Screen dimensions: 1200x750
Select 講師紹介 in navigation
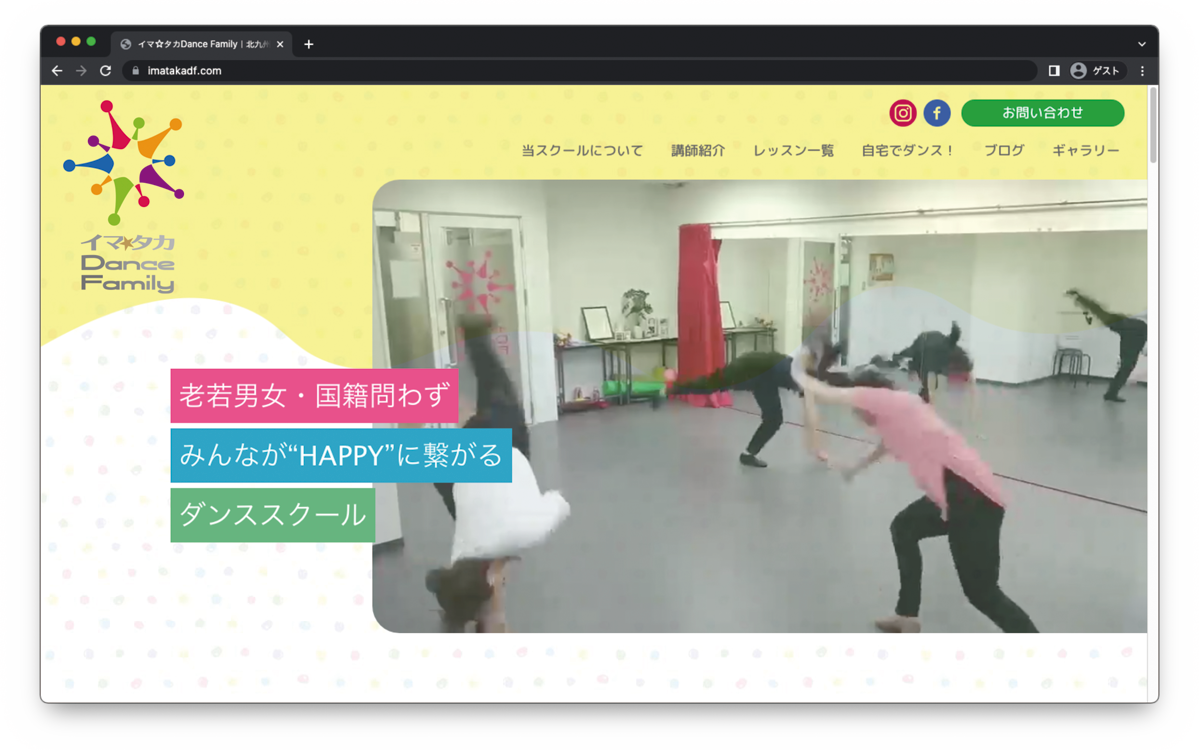tap(698, 150)
